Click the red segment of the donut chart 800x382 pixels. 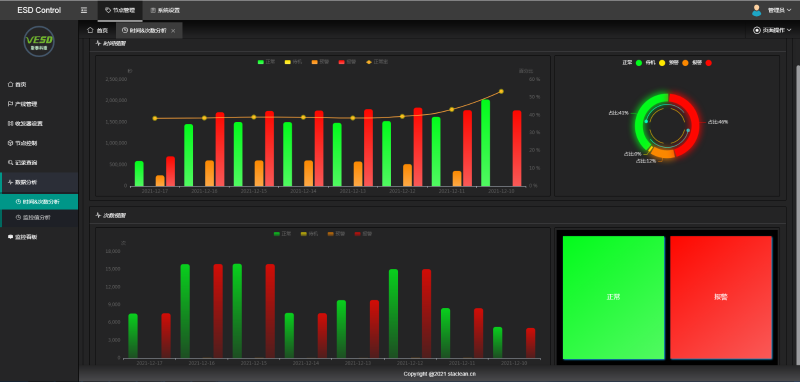[x=690, y=122]
